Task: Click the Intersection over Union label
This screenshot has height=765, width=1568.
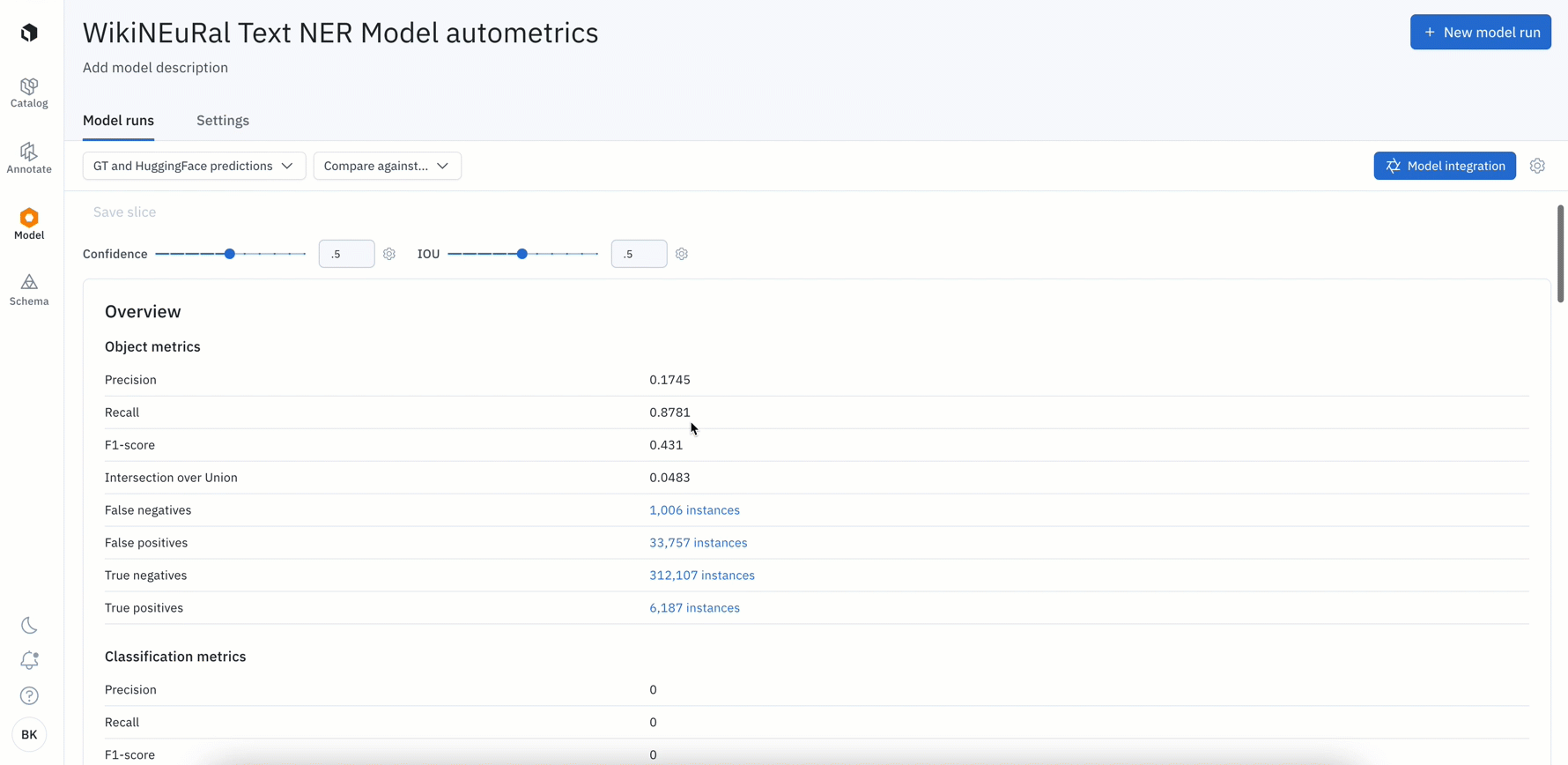Action: click(x=171, y=478)
